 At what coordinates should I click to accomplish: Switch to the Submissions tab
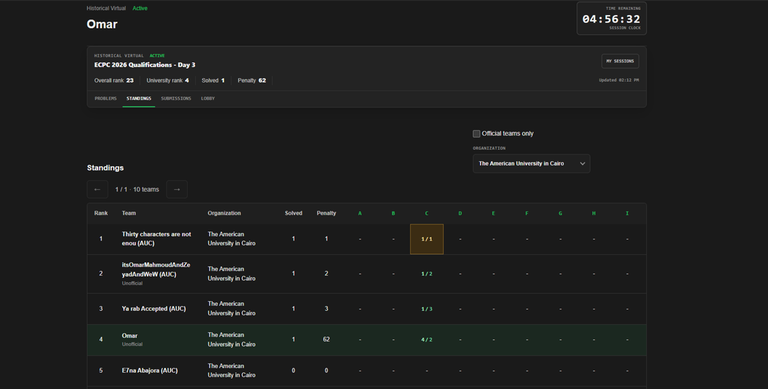point(176,98)
